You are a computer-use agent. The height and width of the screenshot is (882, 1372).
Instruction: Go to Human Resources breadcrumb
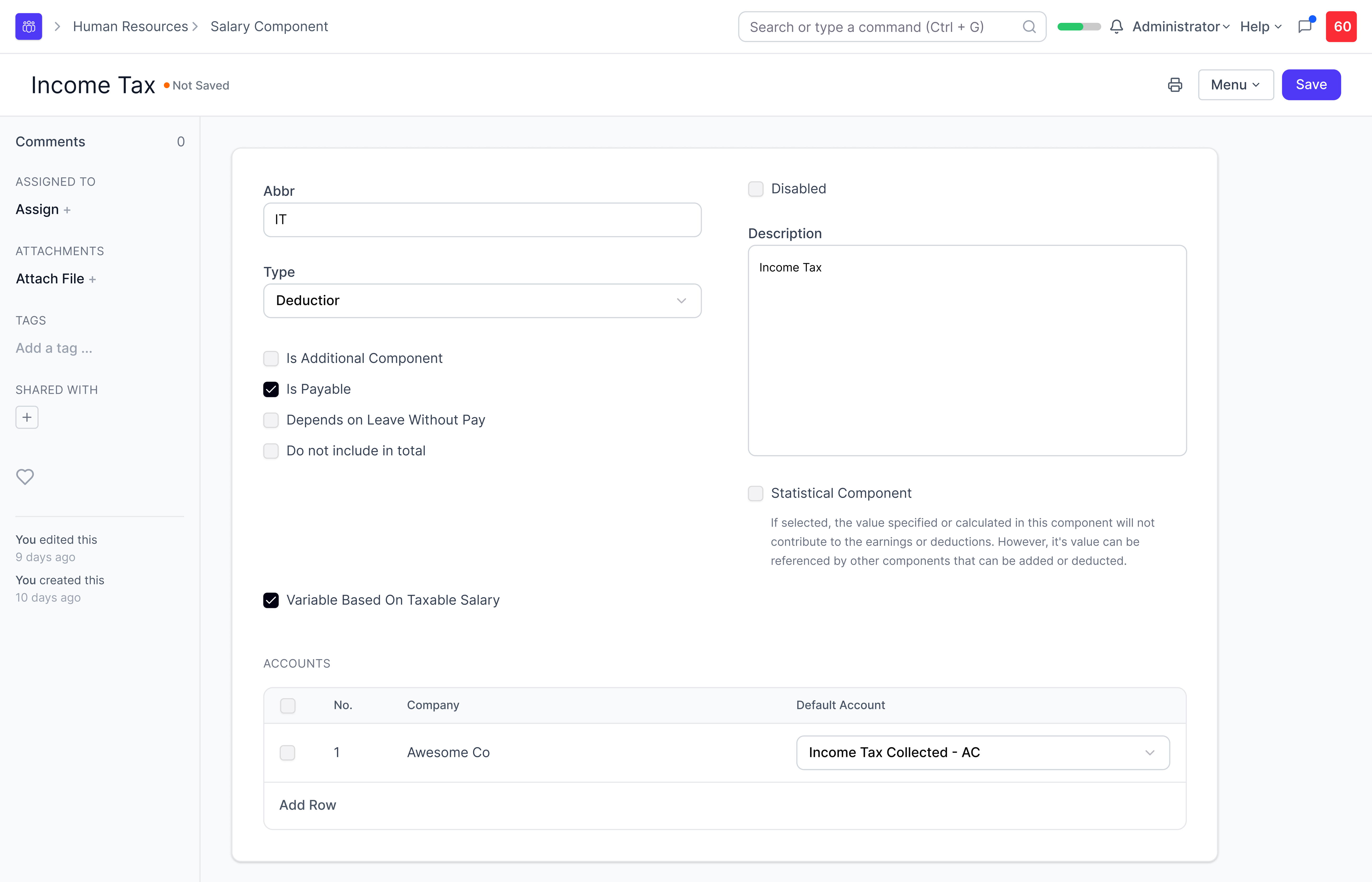(131, 26)
